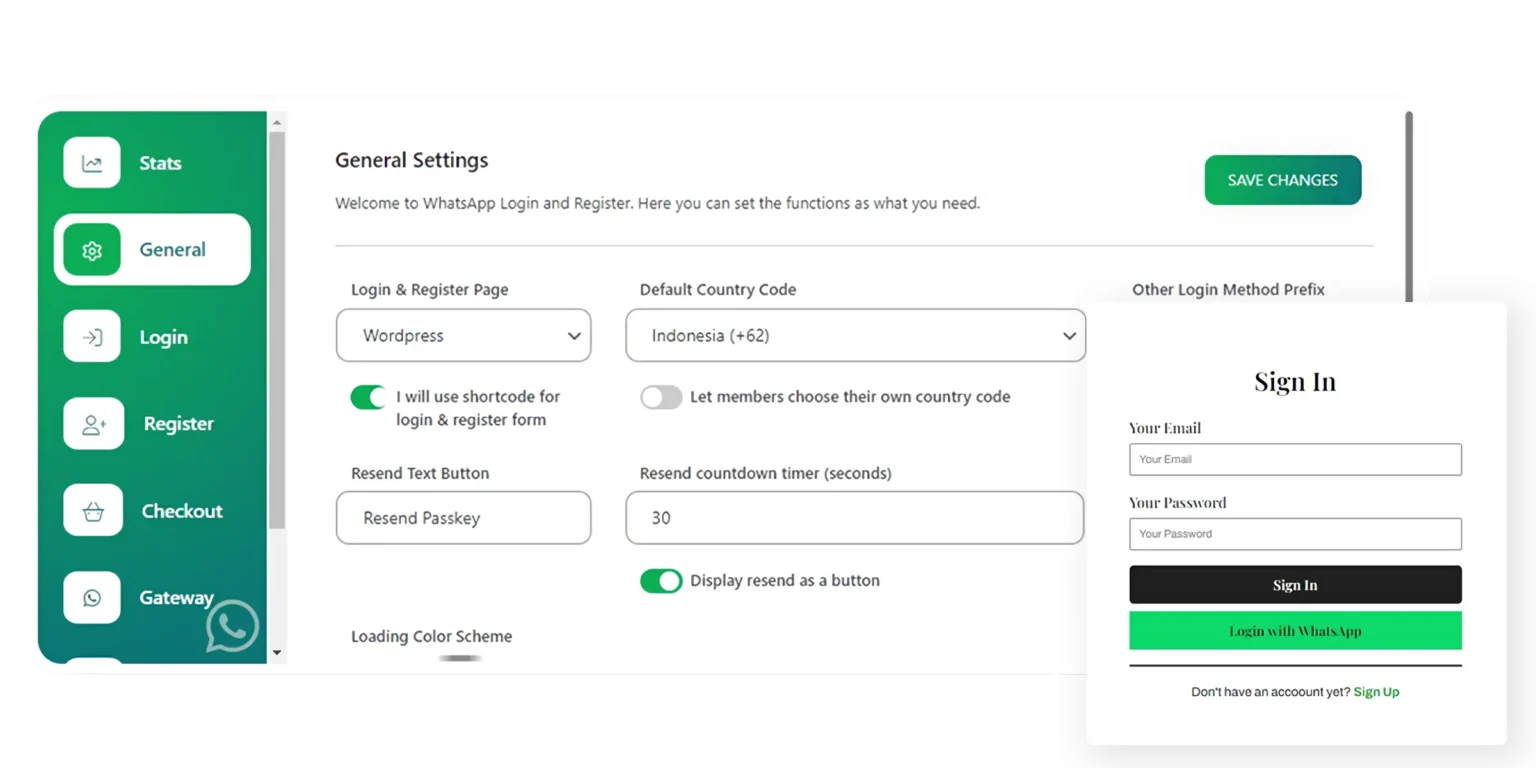This screenshot has height=768, width=1536.
Task: Click the Login arrow icon
Action: tap(92, 337)
